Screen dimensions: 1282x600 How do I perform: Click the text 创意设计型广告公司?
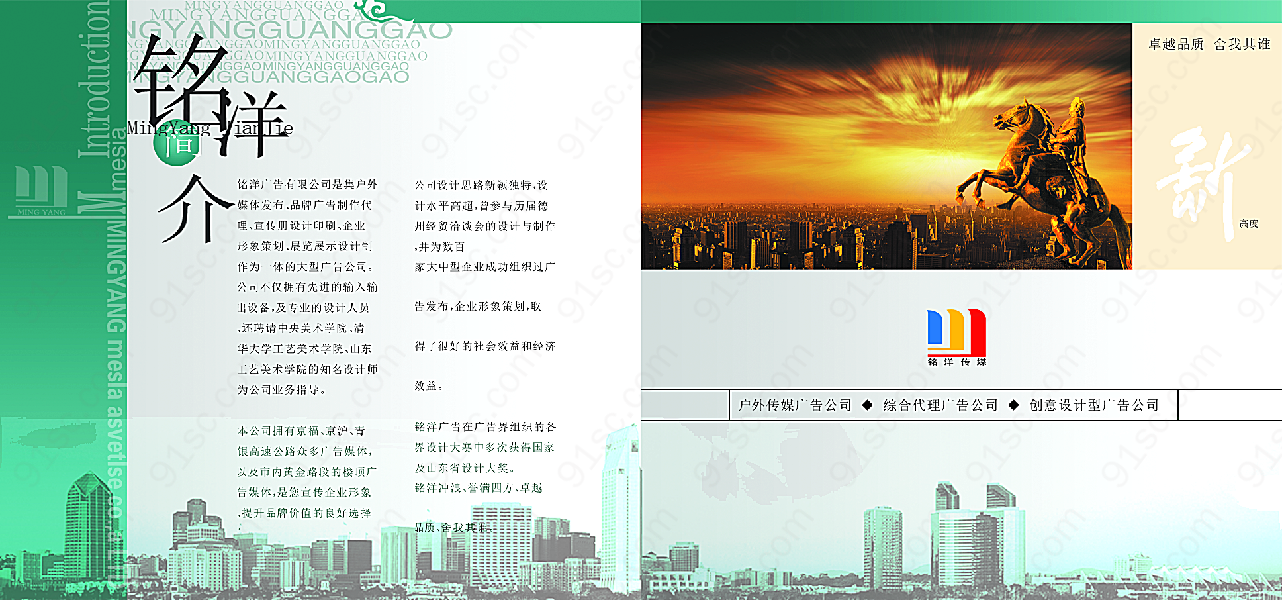[1094, 405]
